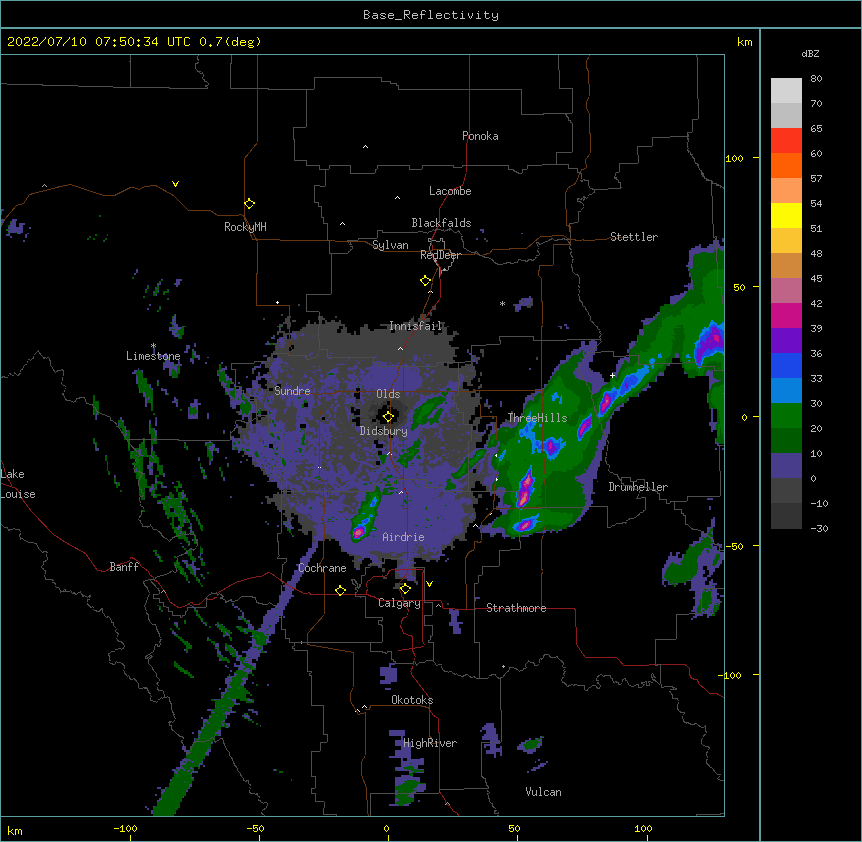The image size is (862, 842).
Task: Click the yellow V marker northwest of RockyMH
Action: 175,184
